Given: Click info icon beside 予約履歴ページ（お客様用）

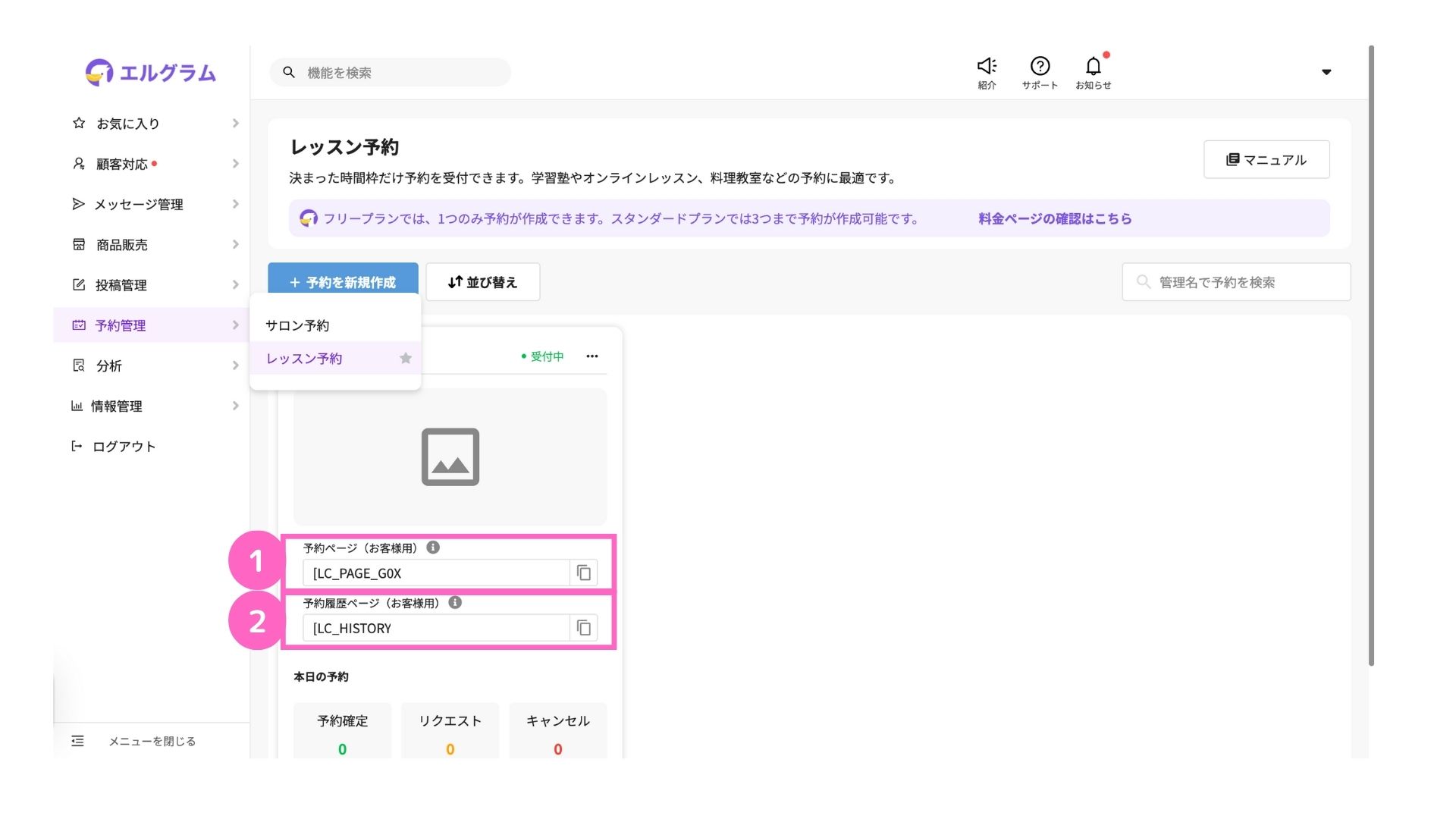Looking at the screenshot, I should point(455,603).
